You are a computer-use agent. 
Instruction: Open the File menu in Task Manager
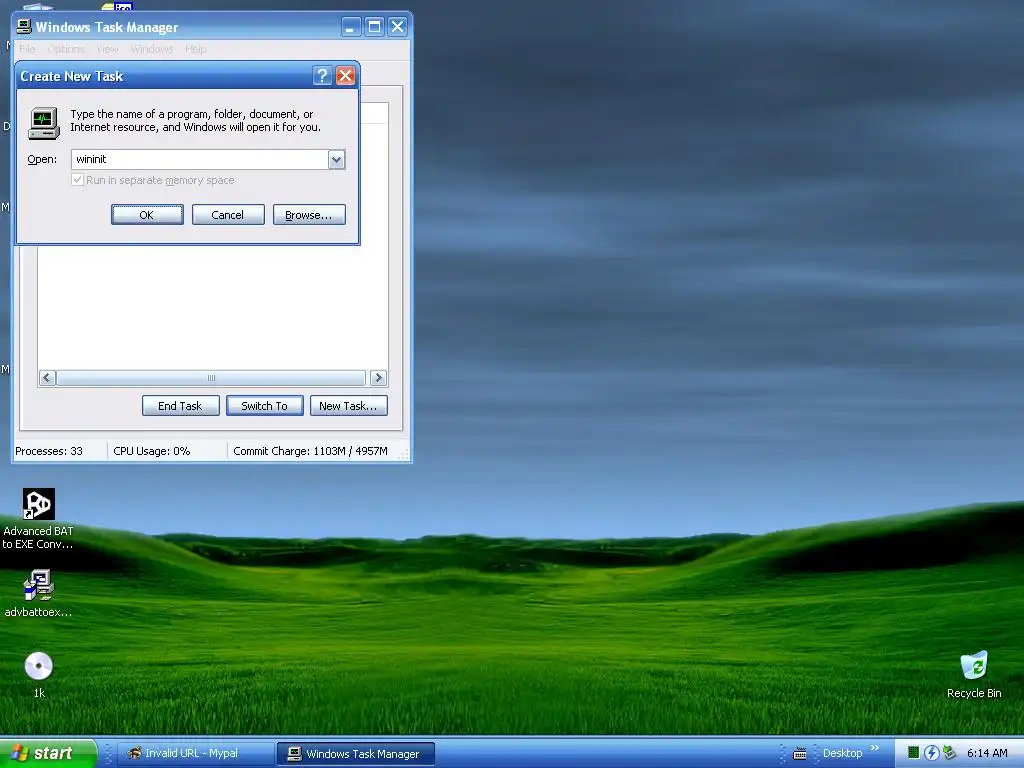pos(27,49)
